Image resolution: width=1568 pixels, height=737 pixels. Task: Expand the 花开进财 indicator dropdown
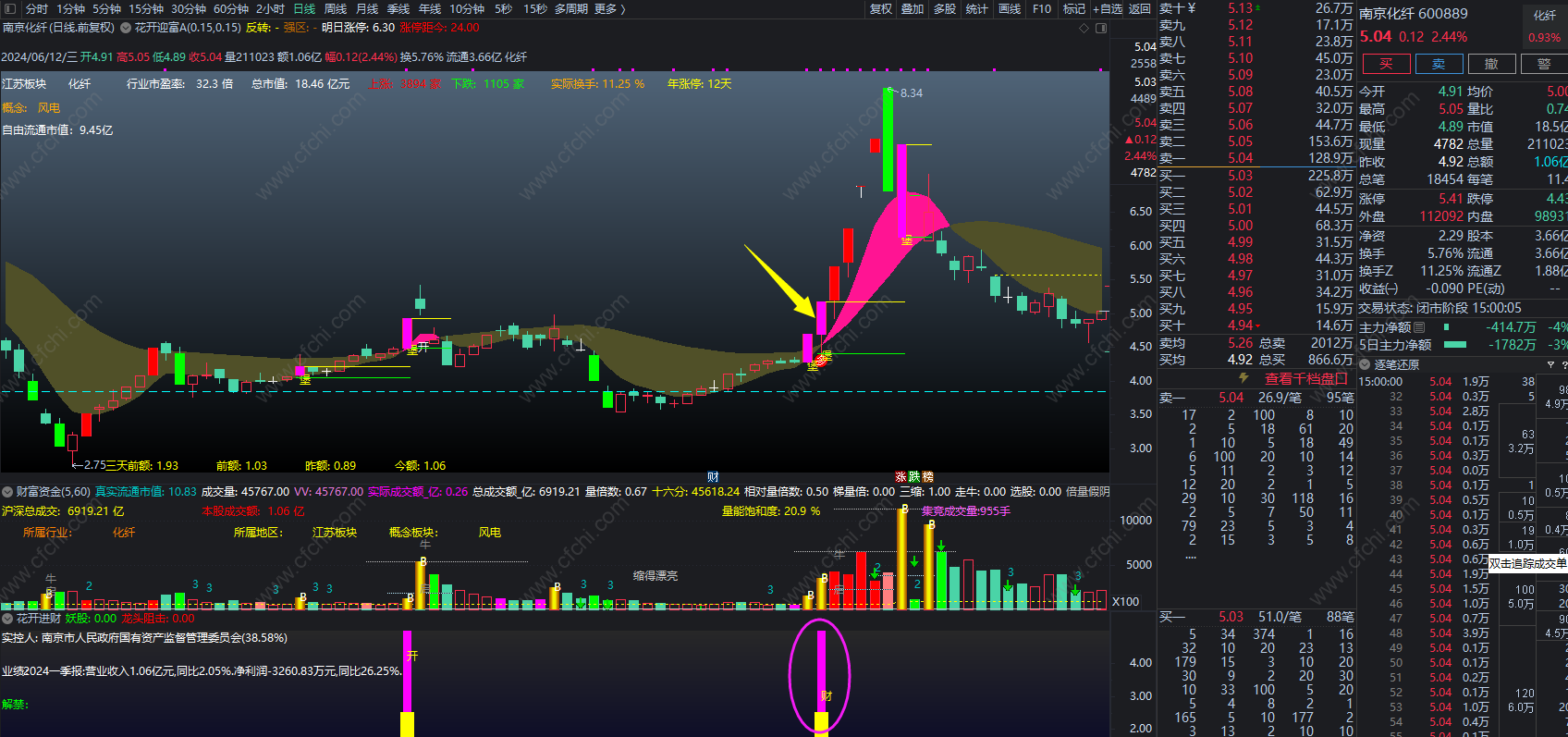8,619
